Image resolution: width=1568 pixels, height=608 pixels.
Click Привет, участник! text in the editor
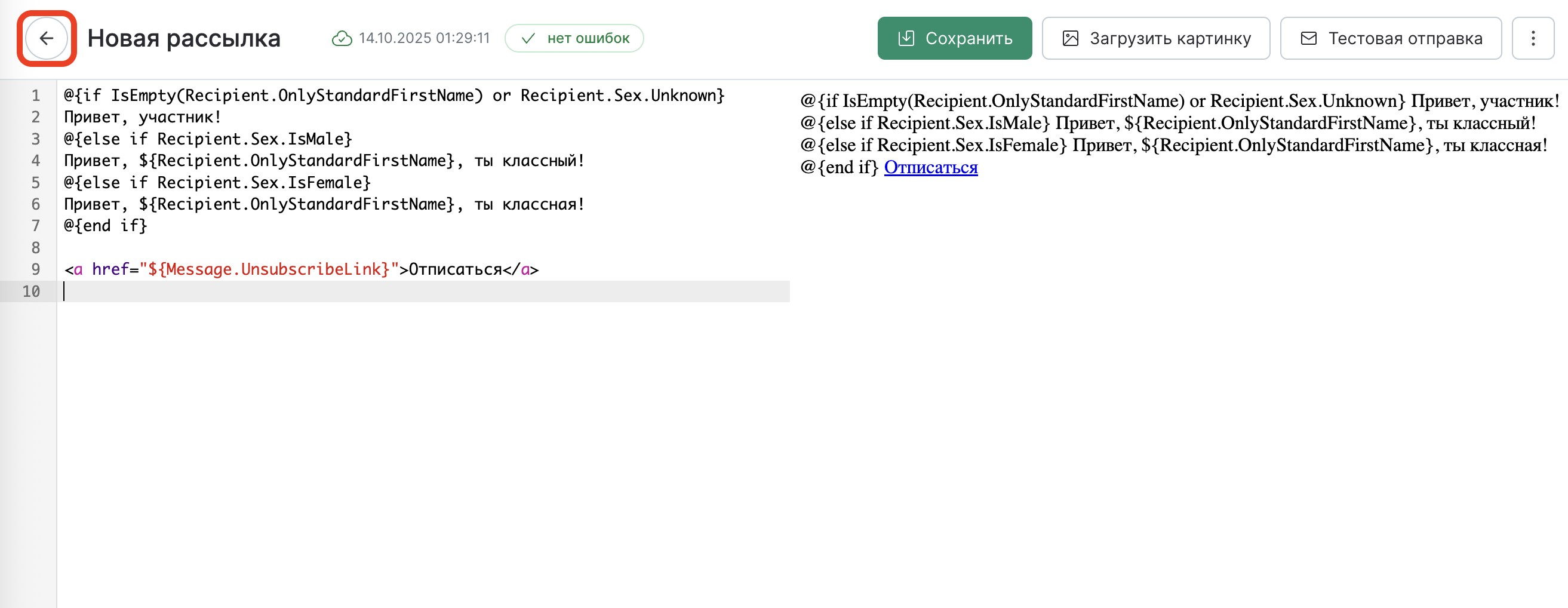coord(143,118)
